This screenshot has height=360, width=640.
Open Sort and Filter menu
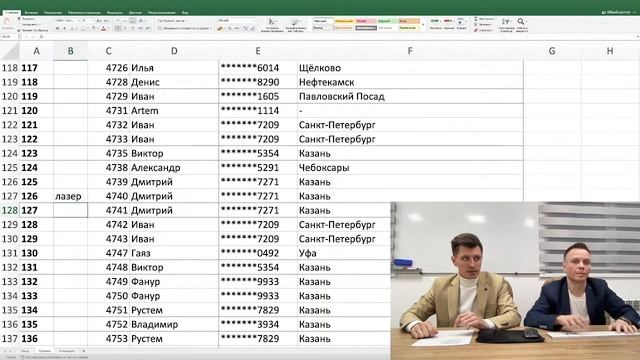506,24
